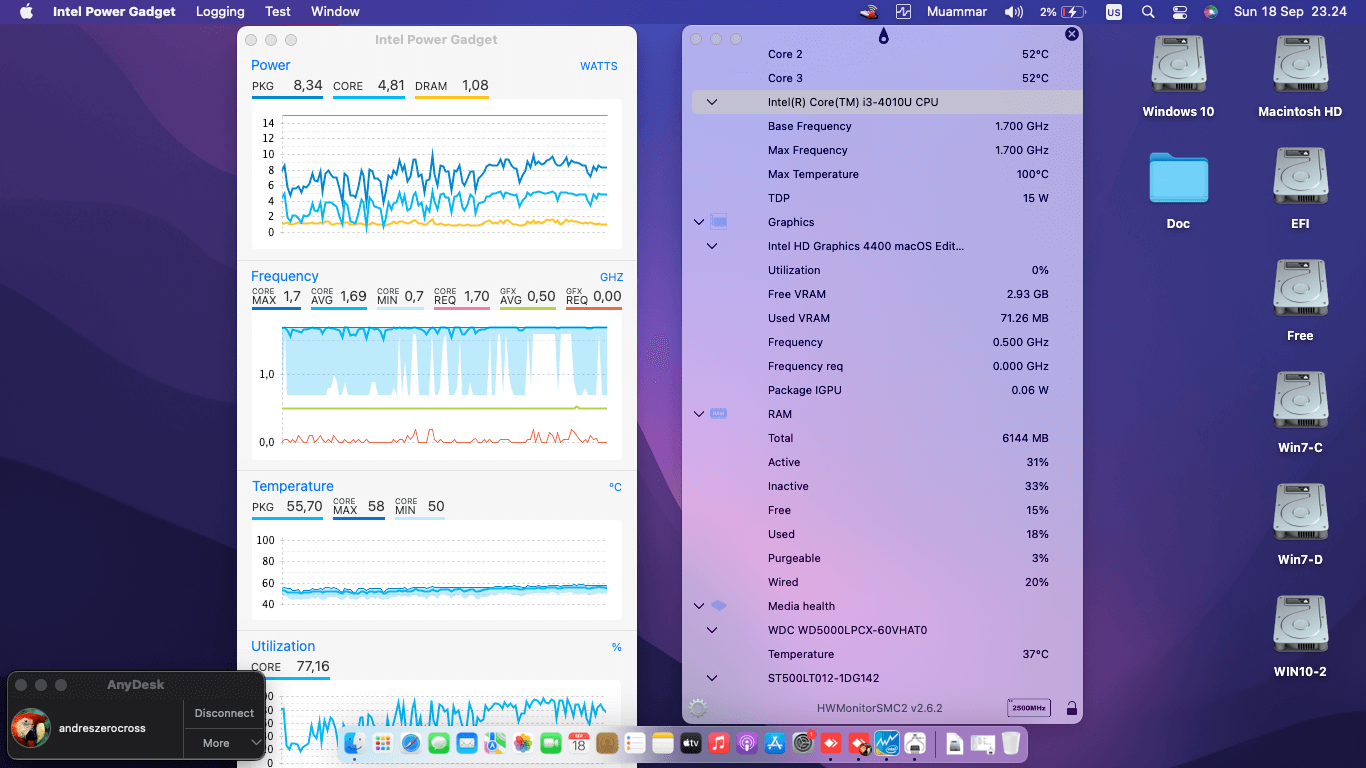Click the Frequency section heading
Screen dimensions: 1366x768
(x=285, y=276)
